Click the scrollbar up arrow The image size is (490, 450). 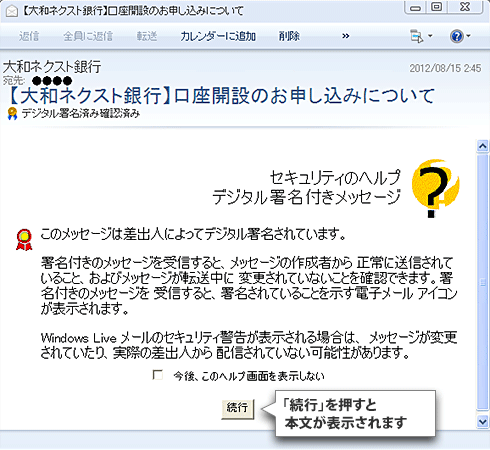point(482,146)
